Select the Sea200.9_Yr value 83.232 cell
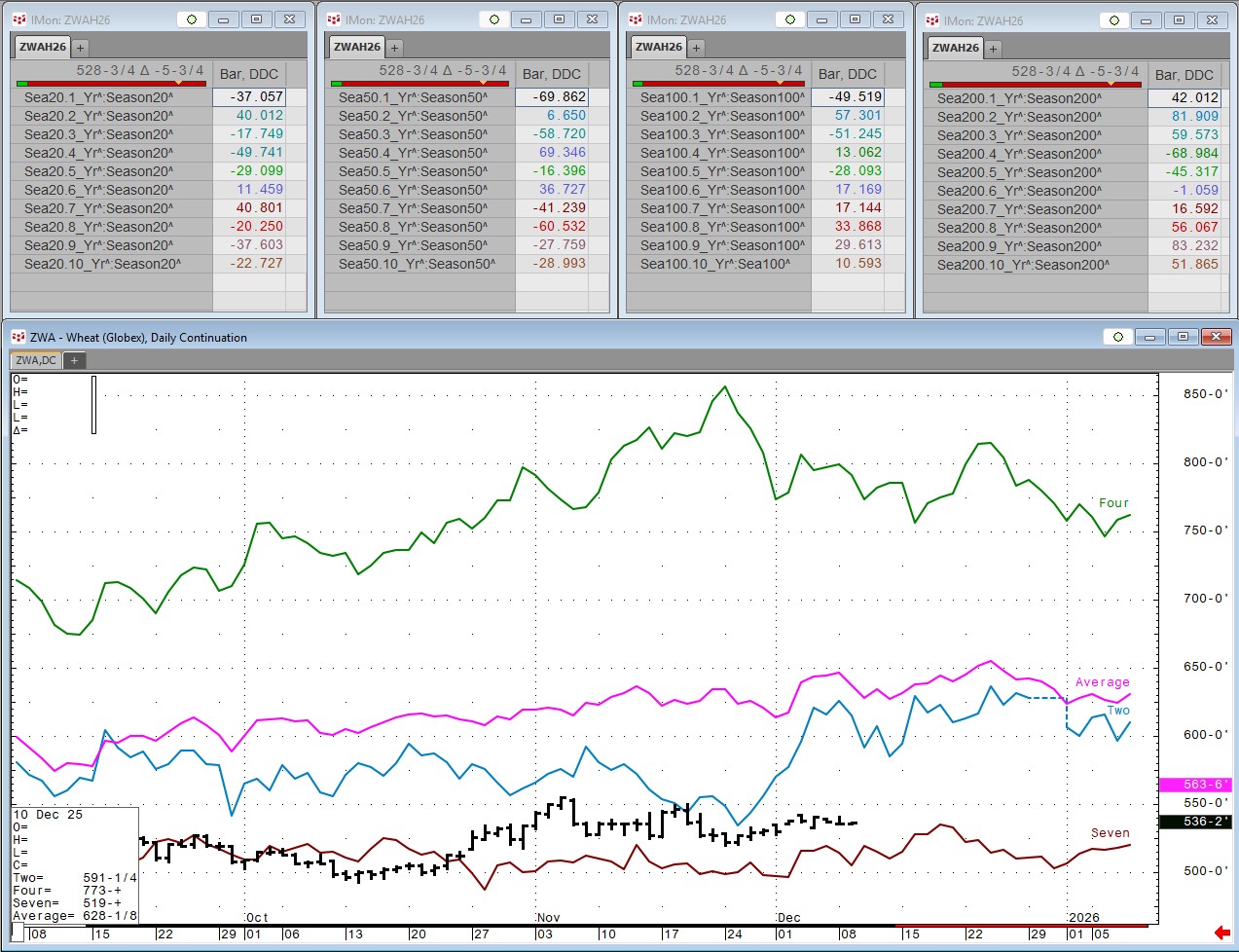The image size is (1239, 952). click(1184, 246)
